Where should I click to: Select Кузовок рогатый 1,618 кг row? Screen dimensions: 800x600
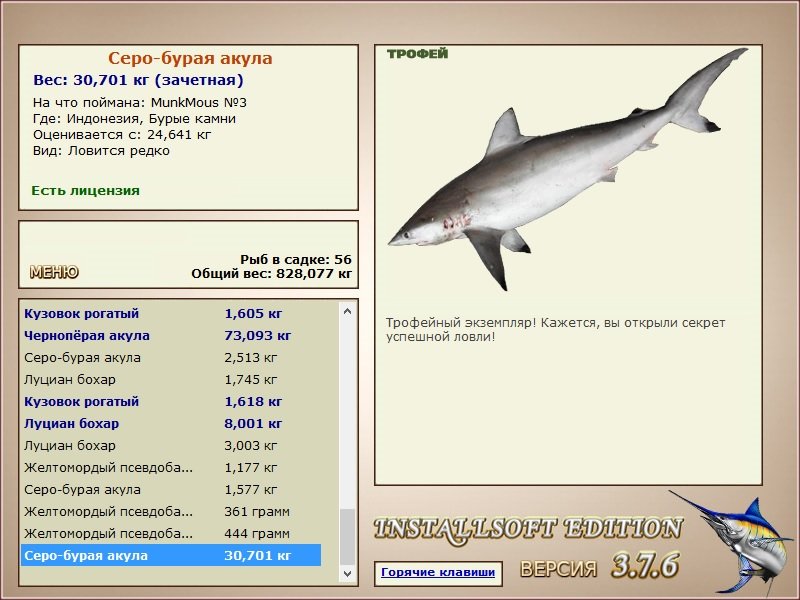[171, 402]
